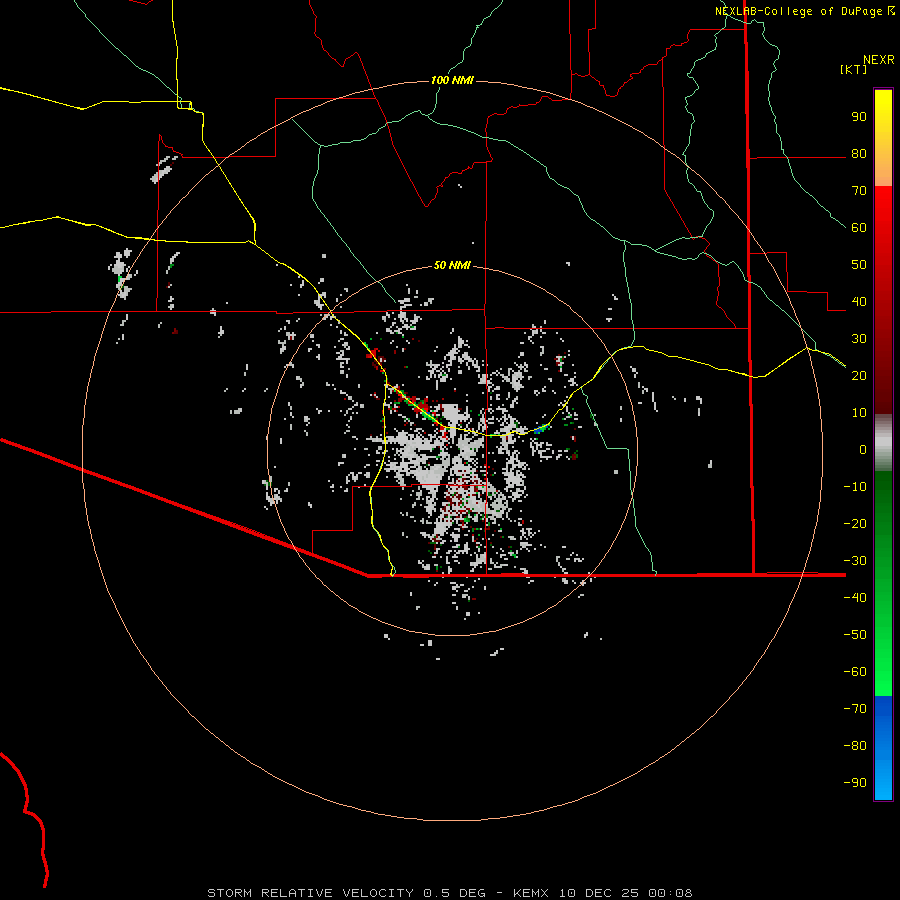Click the -20 value on the velocity scale
The height and width of the screenshot is (900, 900).
tap(855, 524)
